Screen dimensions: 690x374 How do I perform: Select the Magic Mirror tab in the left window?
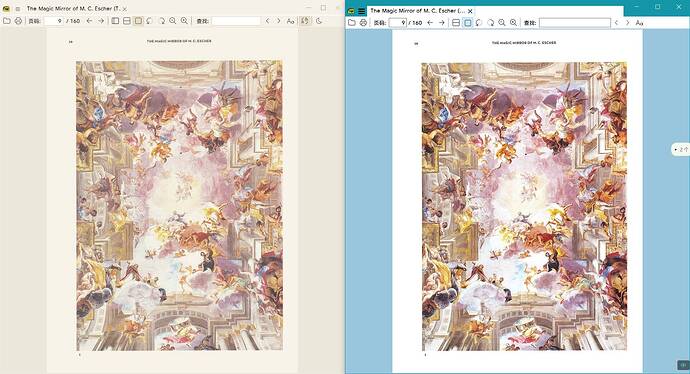point(73,8)
